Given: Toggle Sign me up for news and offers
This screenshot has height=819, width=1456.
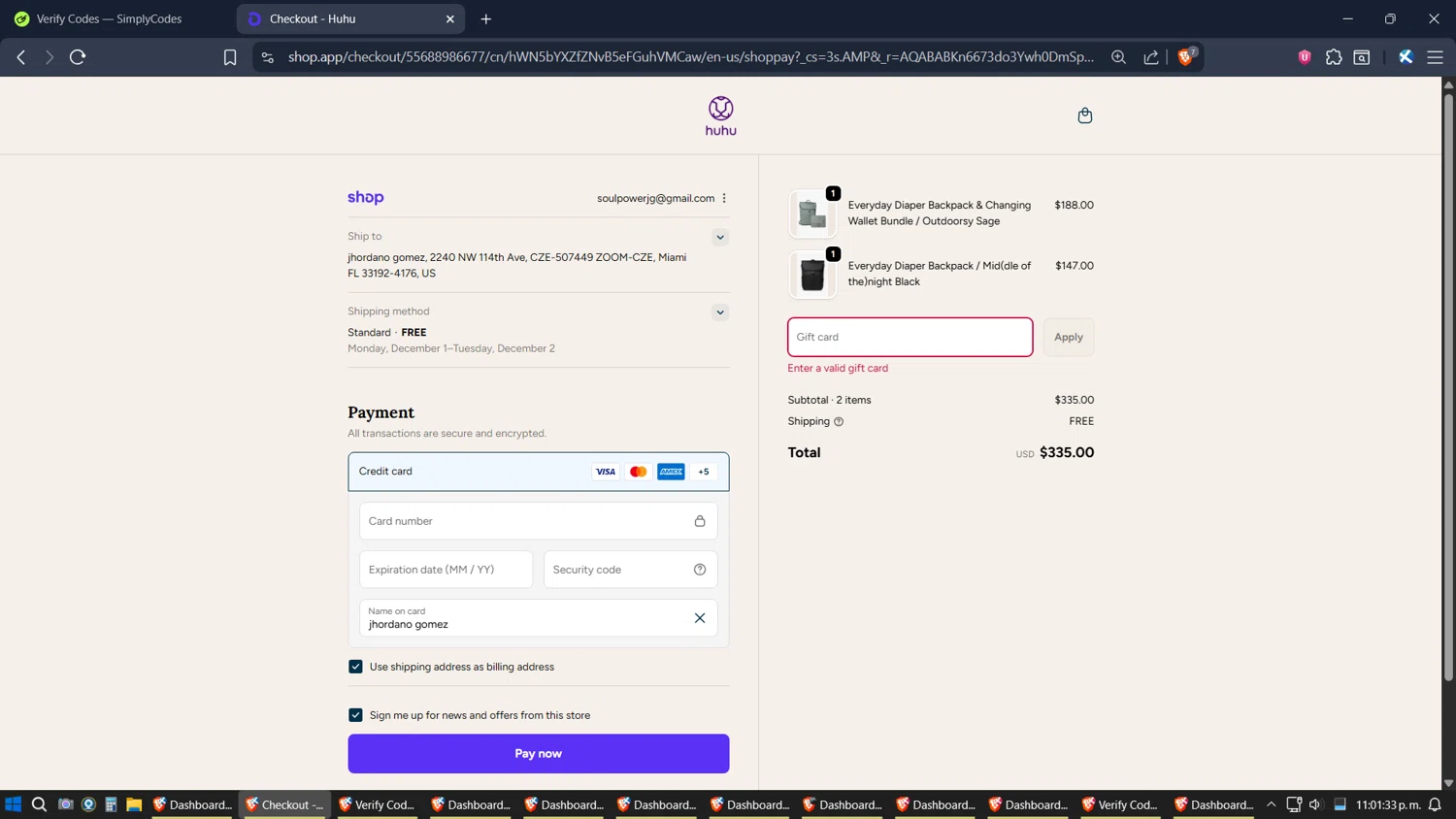Looking at the screenshot, I should click(355, 715).
